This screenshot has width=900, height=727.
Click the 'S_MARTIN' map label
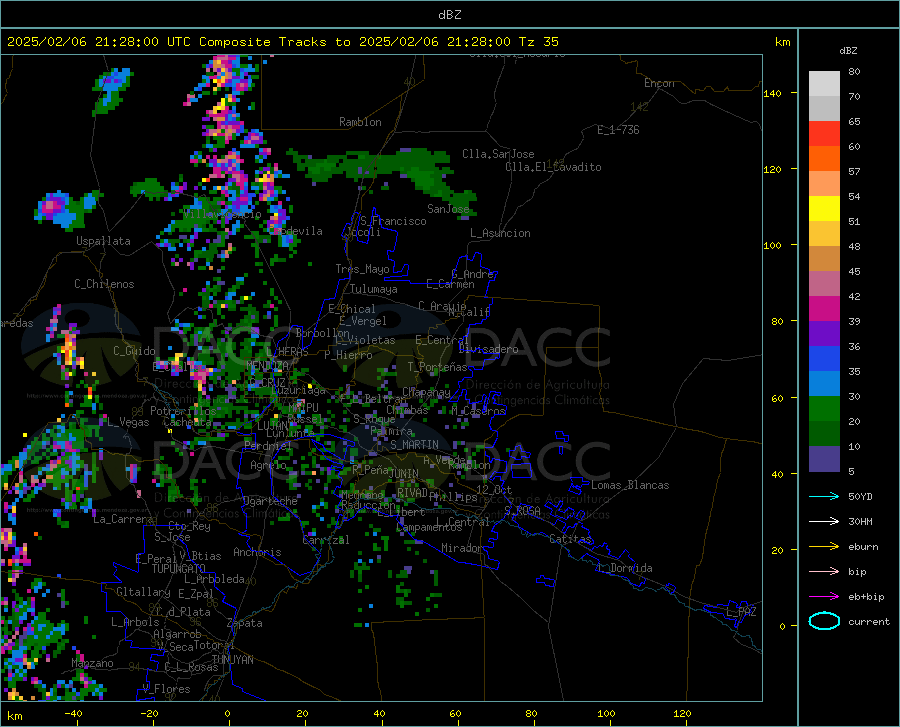tap(414, 445)
